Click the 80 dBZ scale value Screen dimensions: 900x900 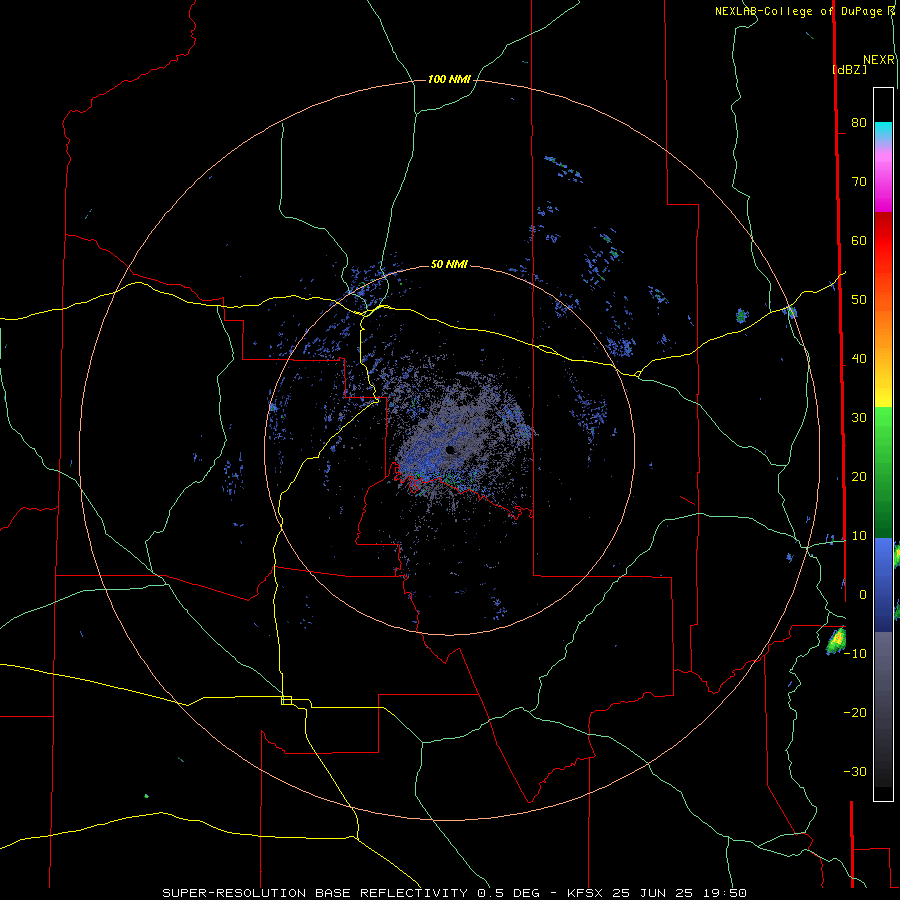859,122
